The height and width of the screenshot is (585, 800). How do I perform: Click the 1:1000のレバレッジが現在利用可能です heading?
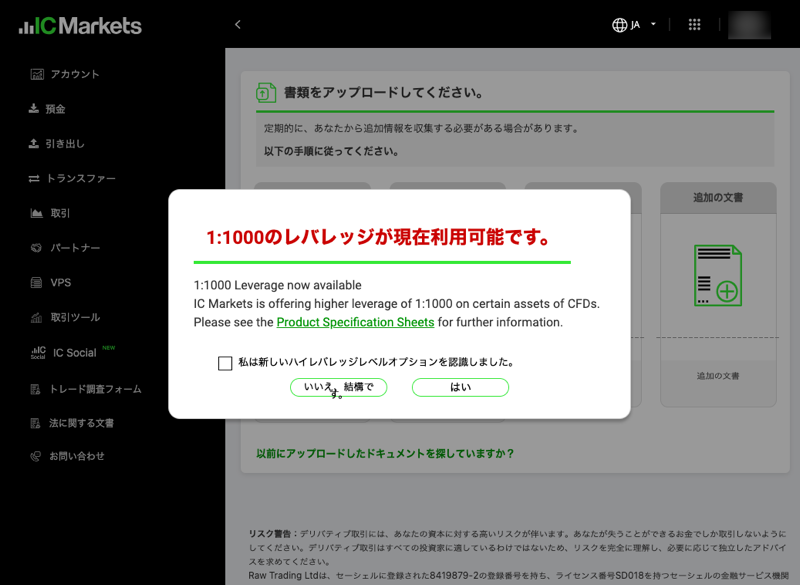(378, 237)
